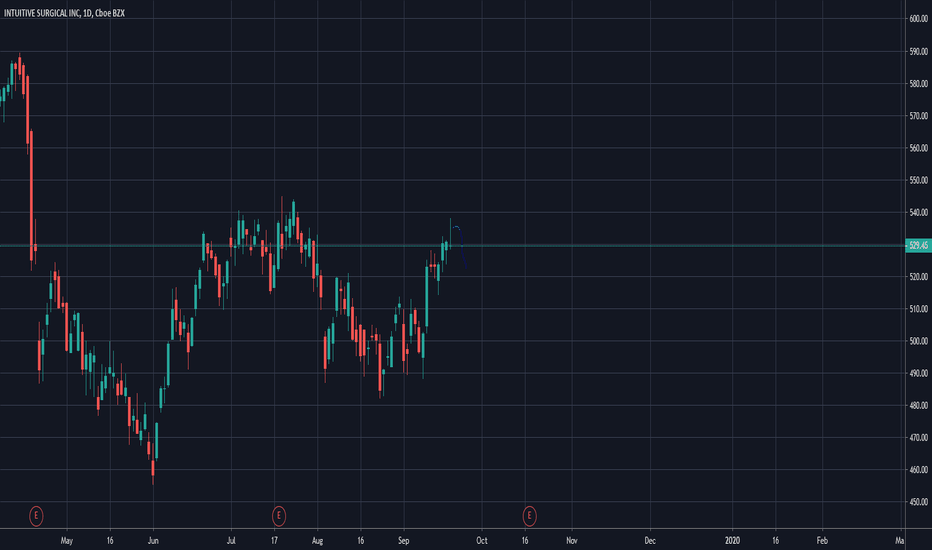932x550 pixels.
Task: Click the earnings E marker at July 17
Action: (279, 516)
